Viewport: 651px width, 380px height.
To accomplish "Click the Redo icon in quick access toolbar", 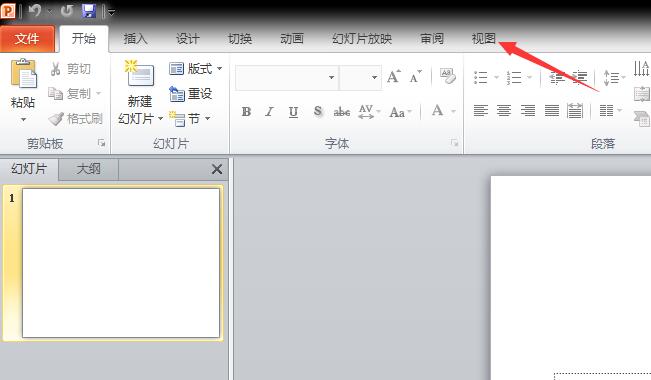I will (67, 10).
